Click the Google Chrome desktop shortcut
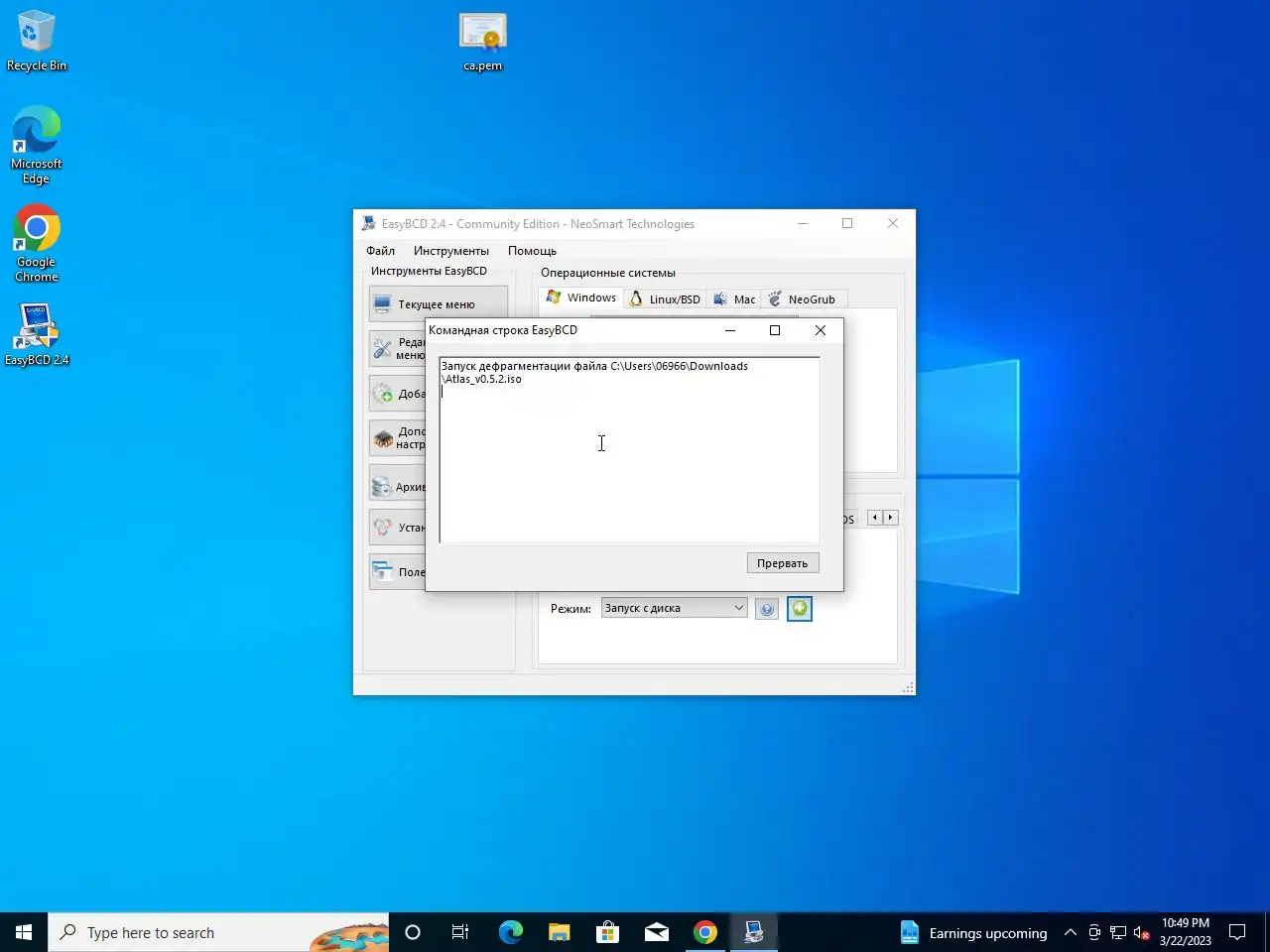The image size is (1270, 952). [37, 244]
